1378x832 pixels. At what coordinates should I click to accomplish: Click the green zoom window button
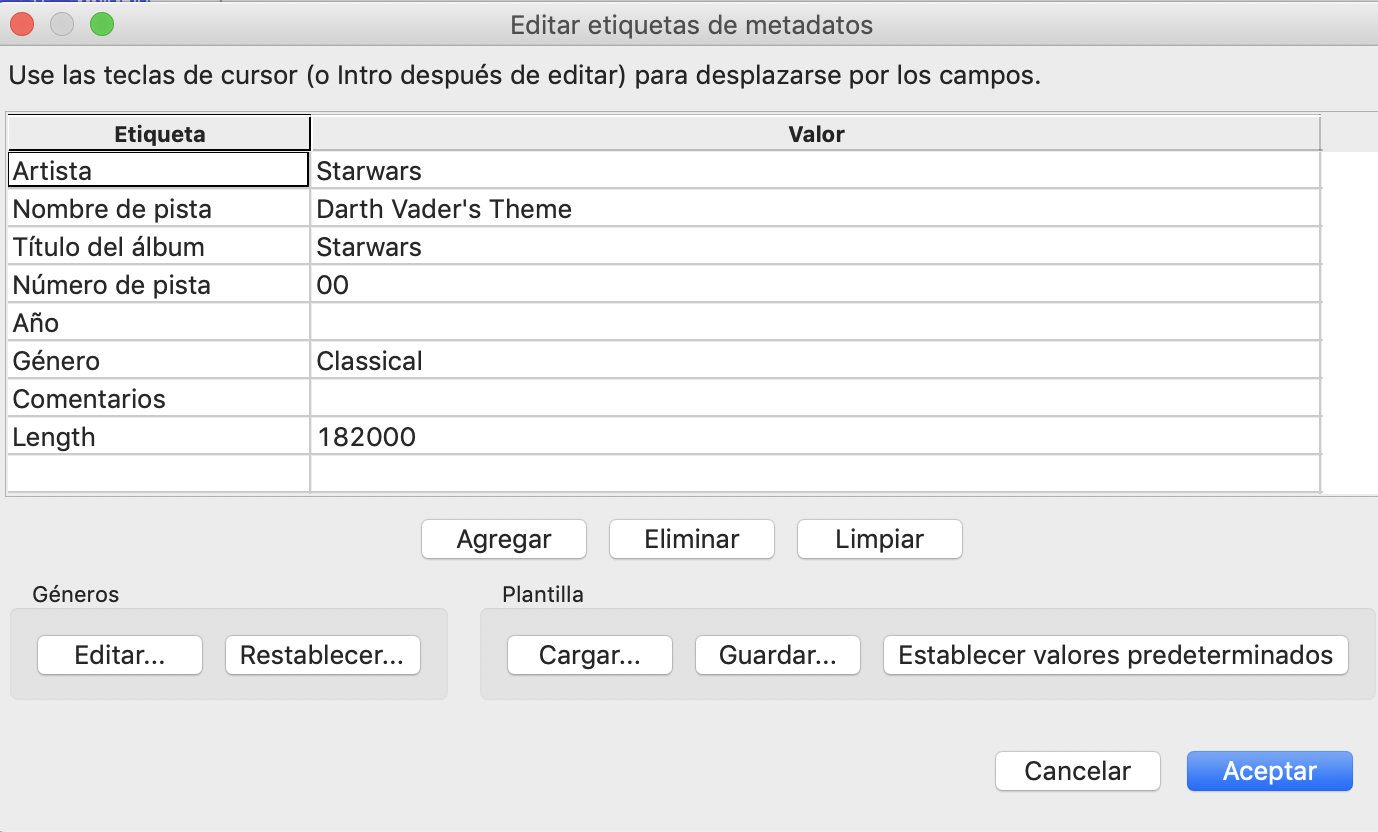click(x=101, y=24)
